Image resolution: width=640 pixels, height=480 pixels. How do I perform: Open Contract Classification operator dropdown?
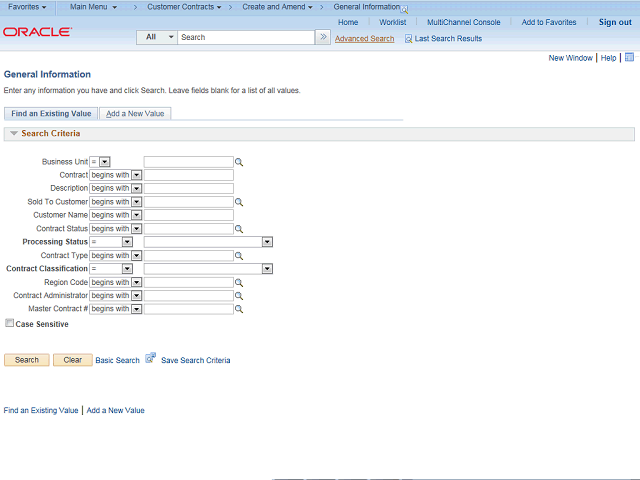127,269
